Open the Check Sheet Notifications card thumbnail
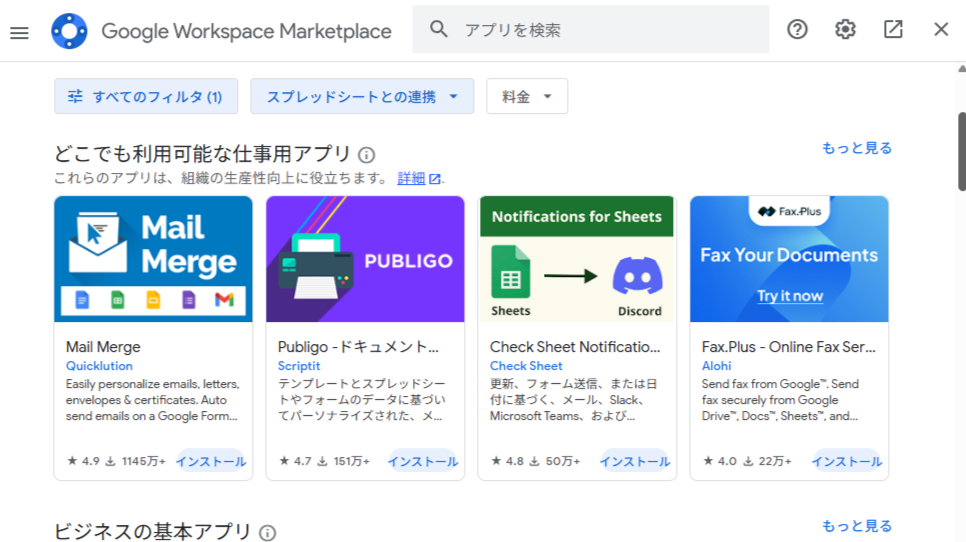Image resolution: width=966 pixels, height=542 pixels. coord(577,259)
